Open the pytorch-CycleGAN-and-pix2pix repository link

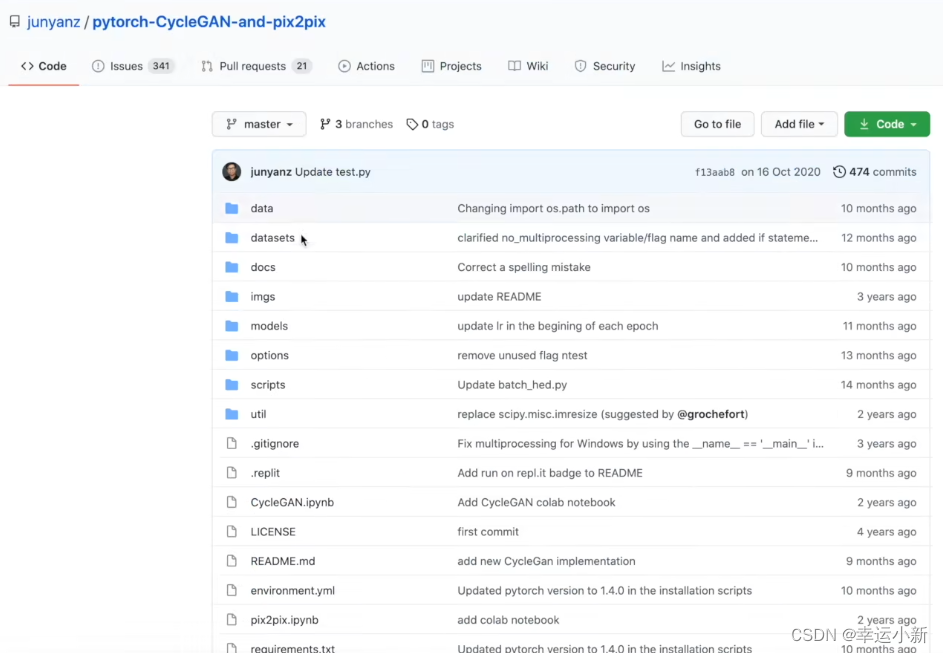(209, 22)
